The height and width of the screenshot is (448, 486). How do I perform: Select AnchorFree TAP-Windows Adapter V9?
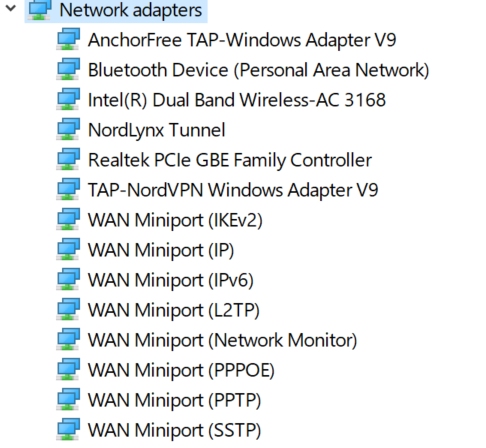point(242,40)
